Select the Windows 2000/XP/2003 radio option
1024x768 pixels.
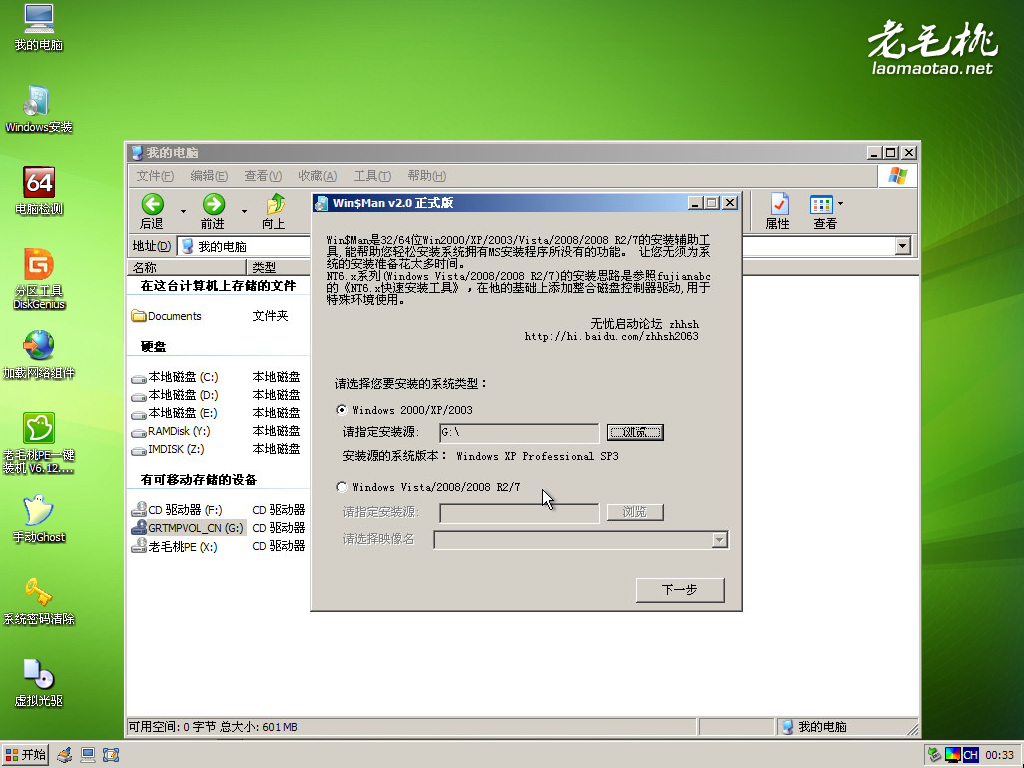pos(342,410)
